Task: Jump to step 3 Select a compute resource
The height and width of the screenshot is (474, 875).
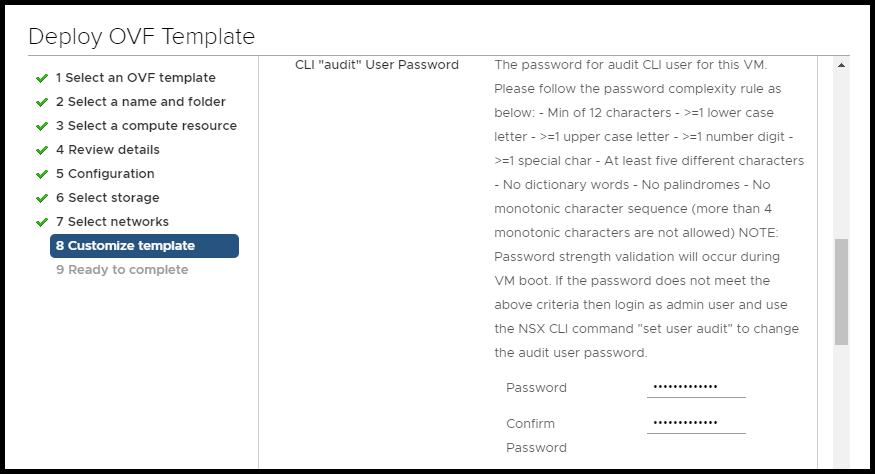Action: [x=146, y=126]
